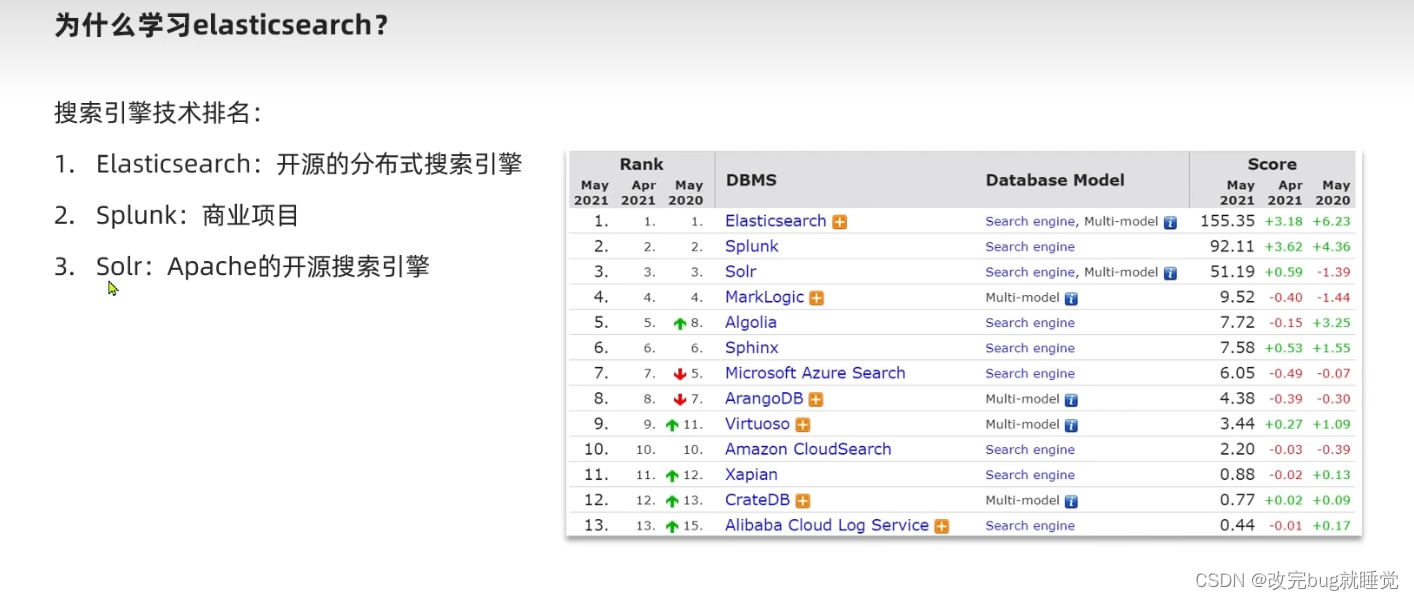This screenshot has width=1414, height=600.
Task: Open the blue info icon in CrateDB row
Action: click(x=1071, y=501)
